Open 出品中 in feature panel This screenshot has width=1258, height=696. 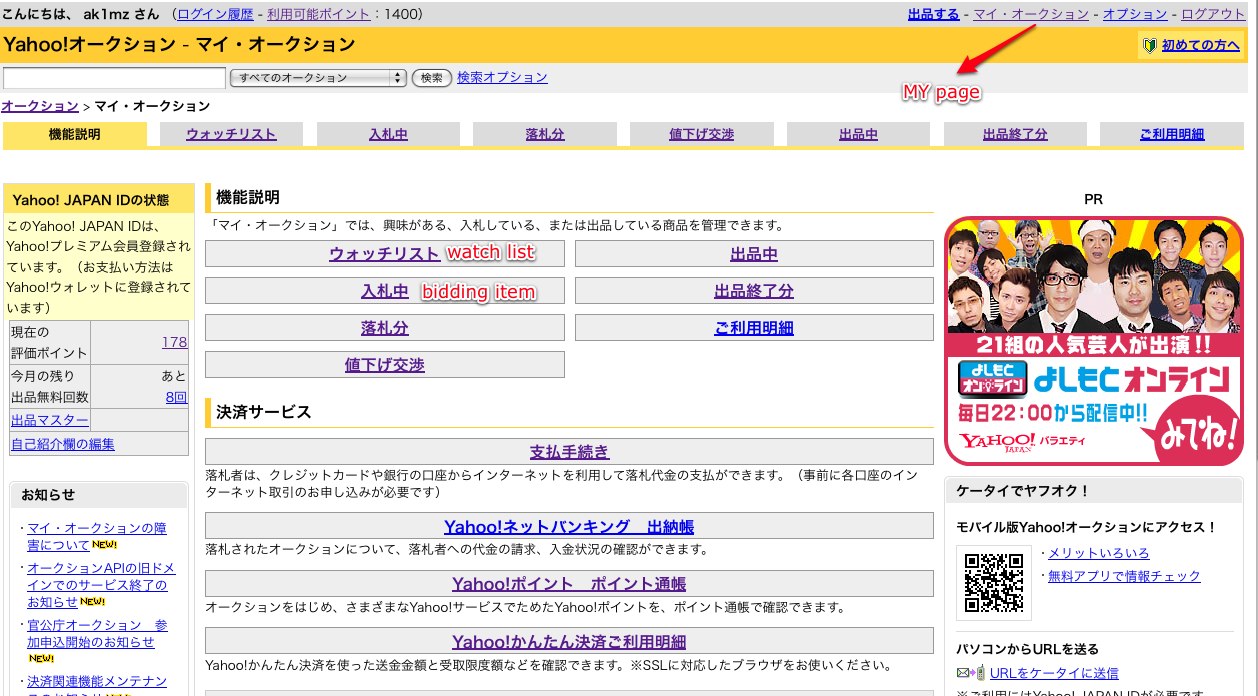[754, 254]
